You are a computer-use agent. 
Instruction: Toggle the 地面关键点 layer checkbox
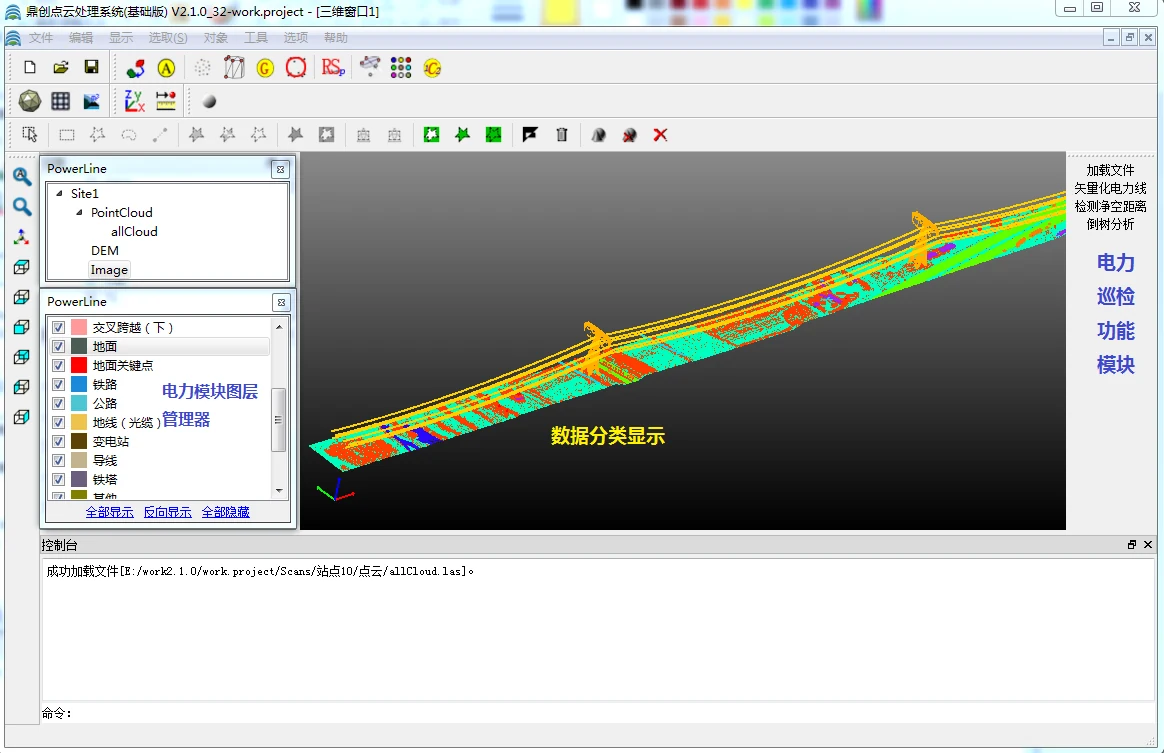pos(59,365)
